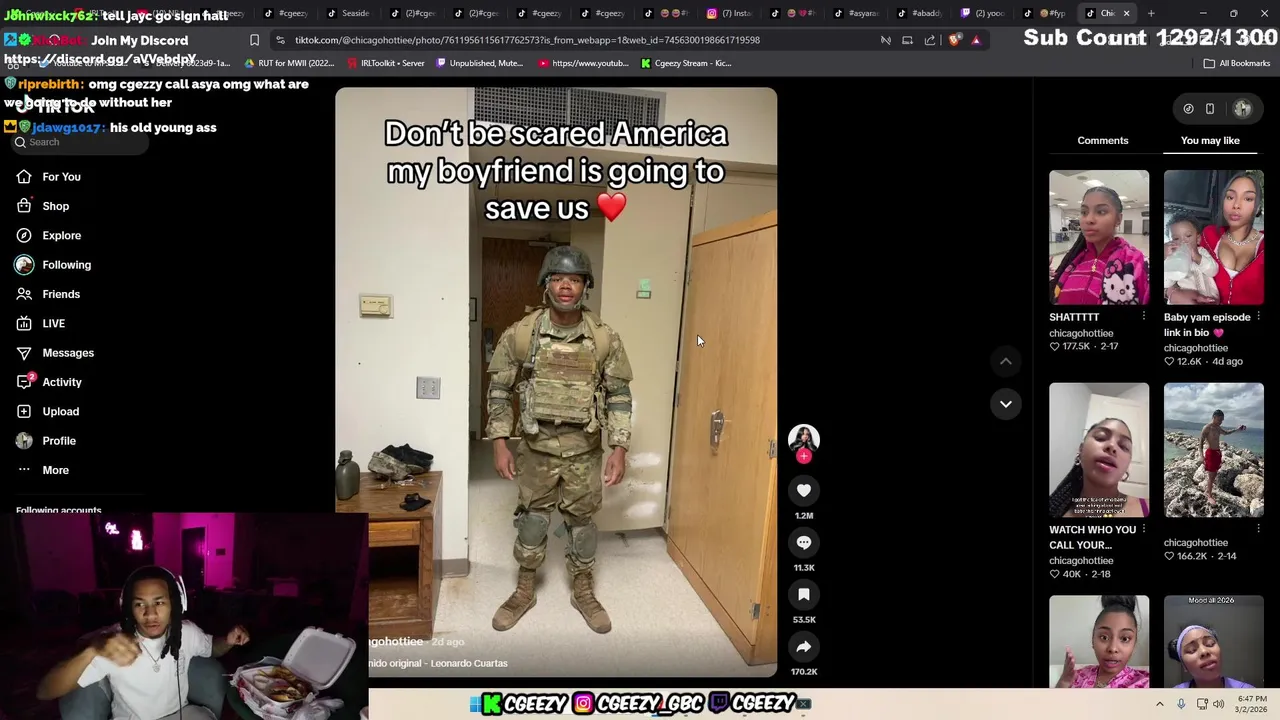Open options menu for the SHATTTTT video
The image size is (1280, 720).
1143,317
